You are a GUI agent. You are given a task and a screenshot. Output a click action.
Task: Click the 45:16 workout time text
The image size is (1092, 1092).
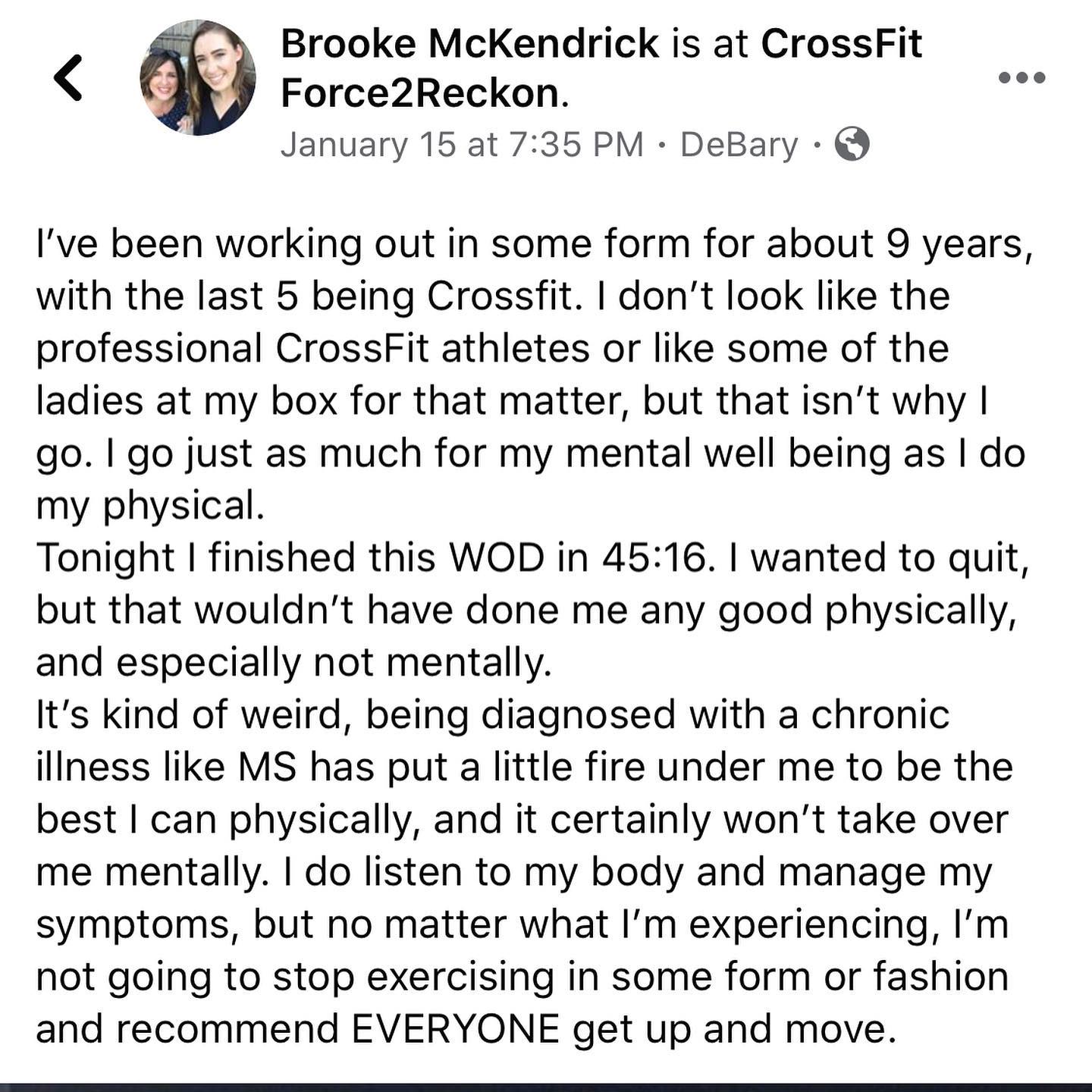(x=657, y=558)
